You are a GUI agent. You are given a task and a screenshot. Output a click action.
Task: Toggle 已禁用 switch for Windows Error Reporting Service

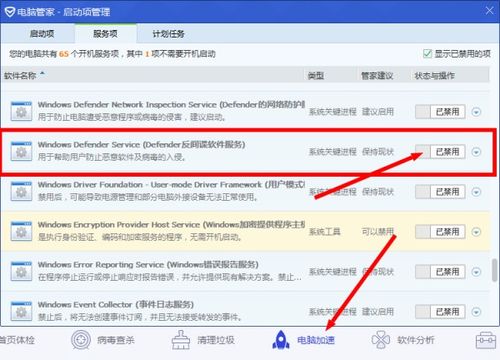point(440,272)
